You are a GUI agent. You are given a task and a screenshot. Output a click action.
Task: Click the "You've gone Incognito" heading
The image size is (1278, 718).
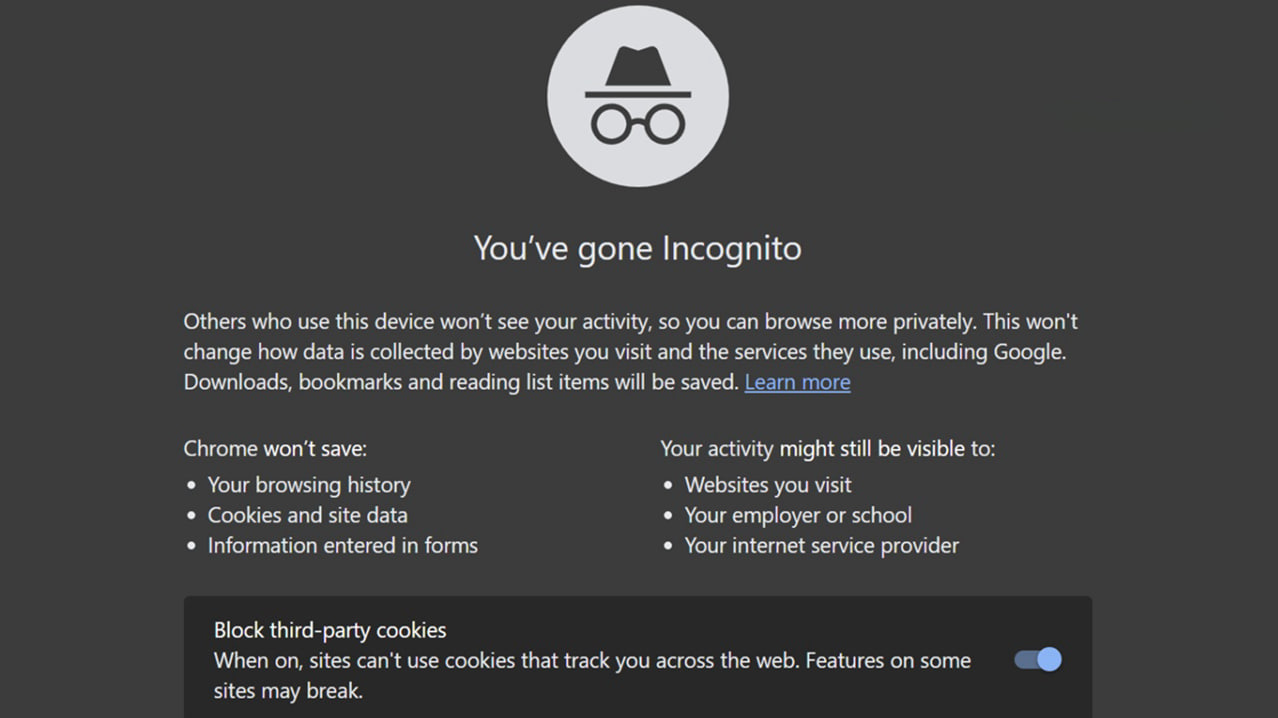click(x=638, y=248)
